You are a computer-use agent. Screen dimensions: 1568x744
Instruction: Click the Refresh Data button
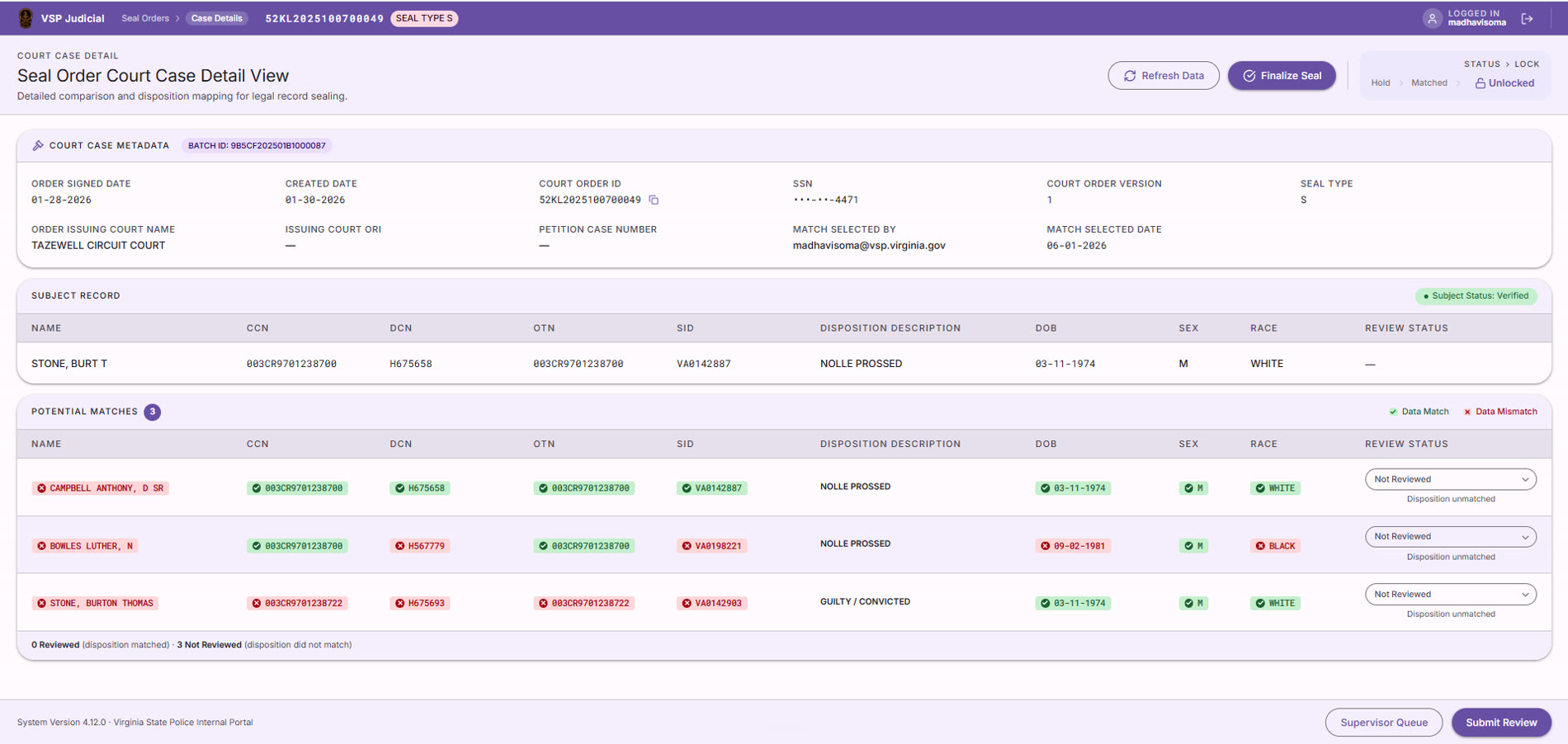click(x=1163, y=75)
